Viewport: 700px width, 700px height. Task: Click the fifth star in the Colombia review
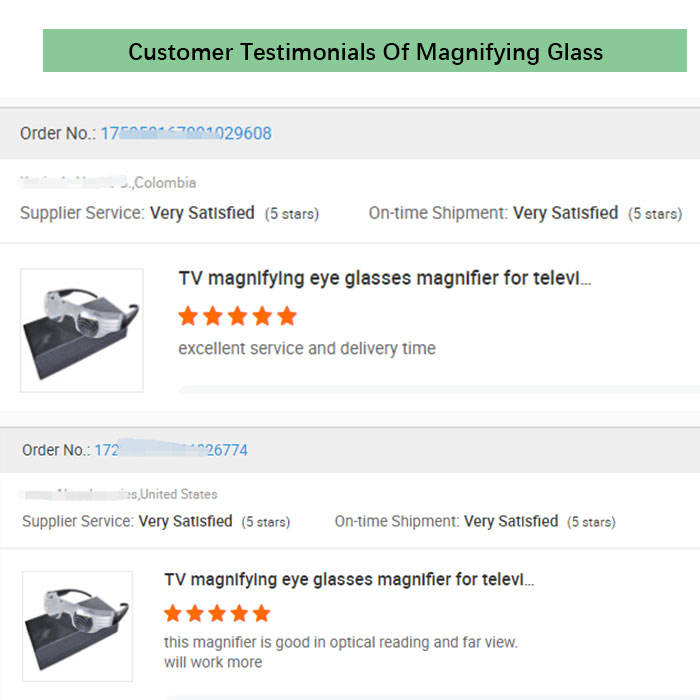tap(287, 317)
